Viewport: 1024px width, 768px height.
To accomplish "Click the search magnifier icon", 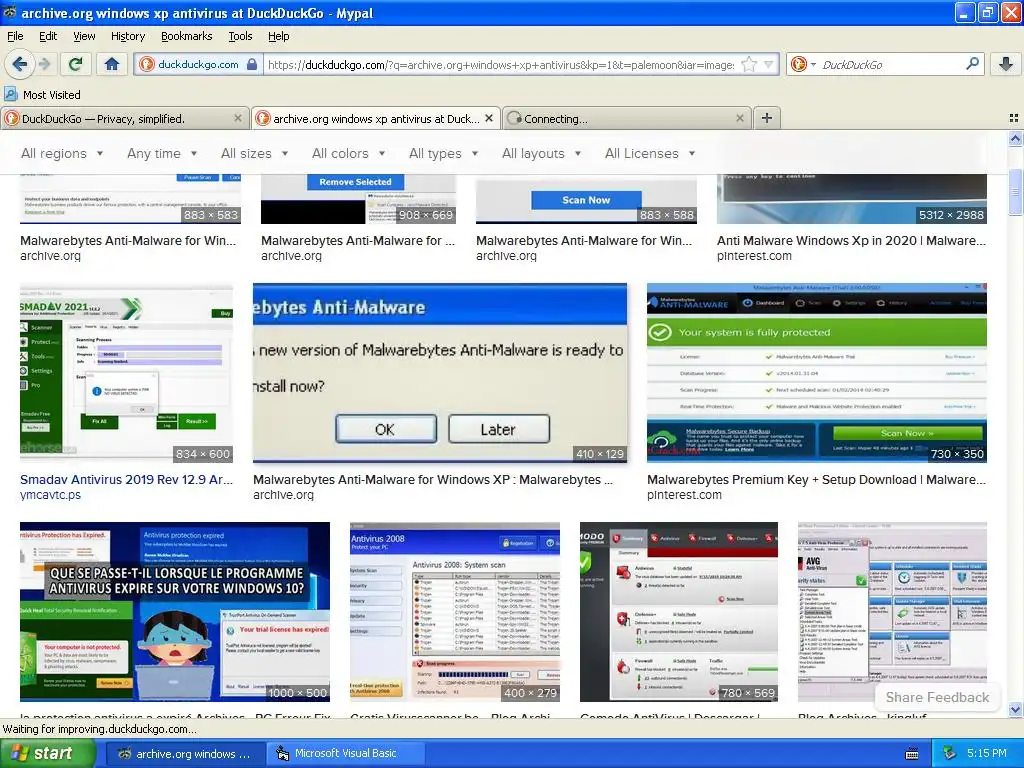I will coord(972,63).
